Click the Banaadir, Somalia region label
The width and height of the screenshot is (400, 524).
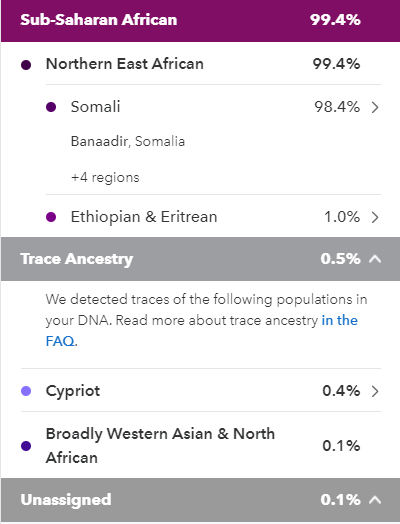point(128,141)
